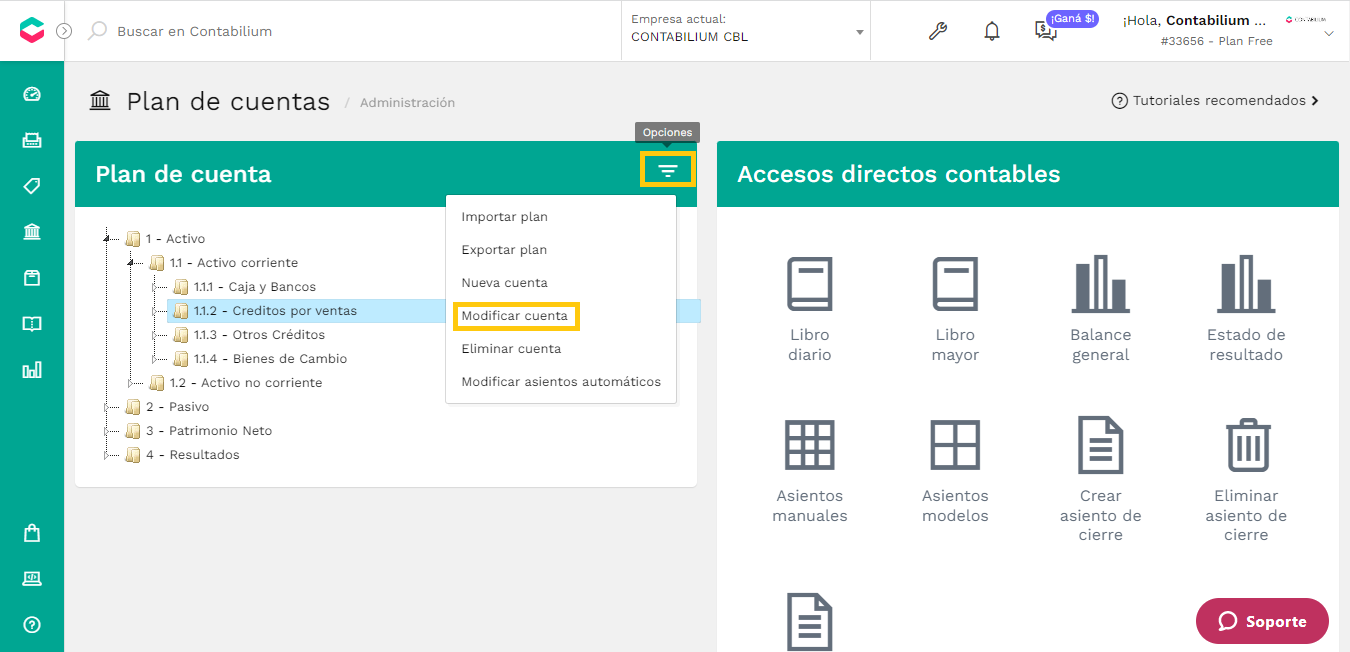Open the Balance general chart icon
This screenshot has height=652, width=1350.
[1101, 284]
